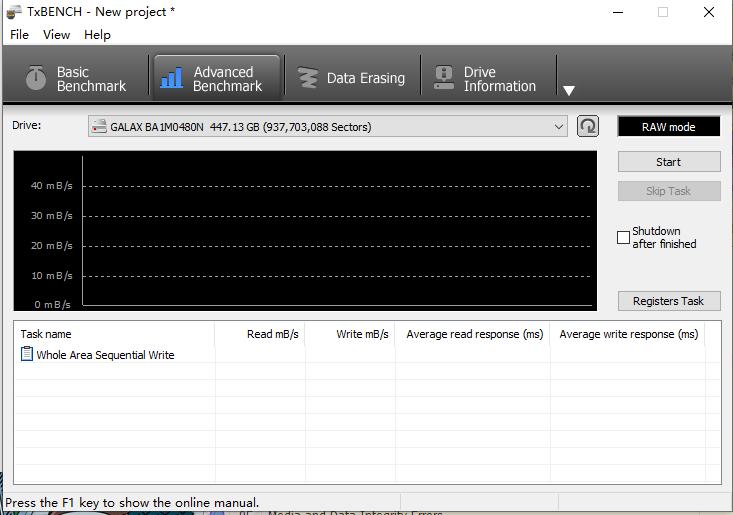Expand the toolbar overflow arrow
Screen dimensions: 733x515
(x=569, y=90)
